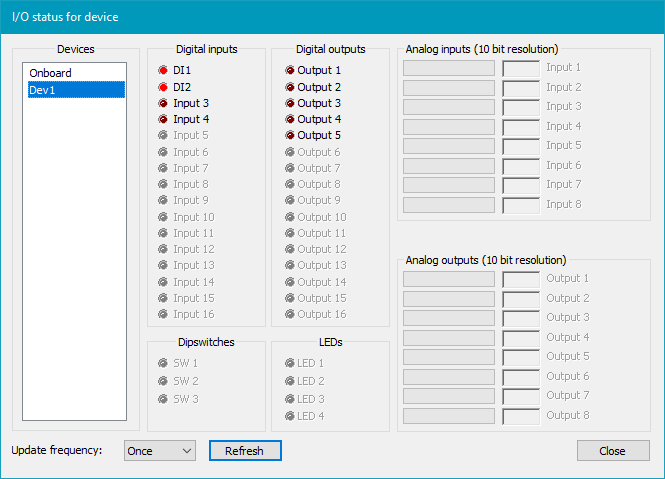This screenshot has height=479, width=665.
Task: Click the analog Output 8 value field
Action: click(x=521, y=417)
